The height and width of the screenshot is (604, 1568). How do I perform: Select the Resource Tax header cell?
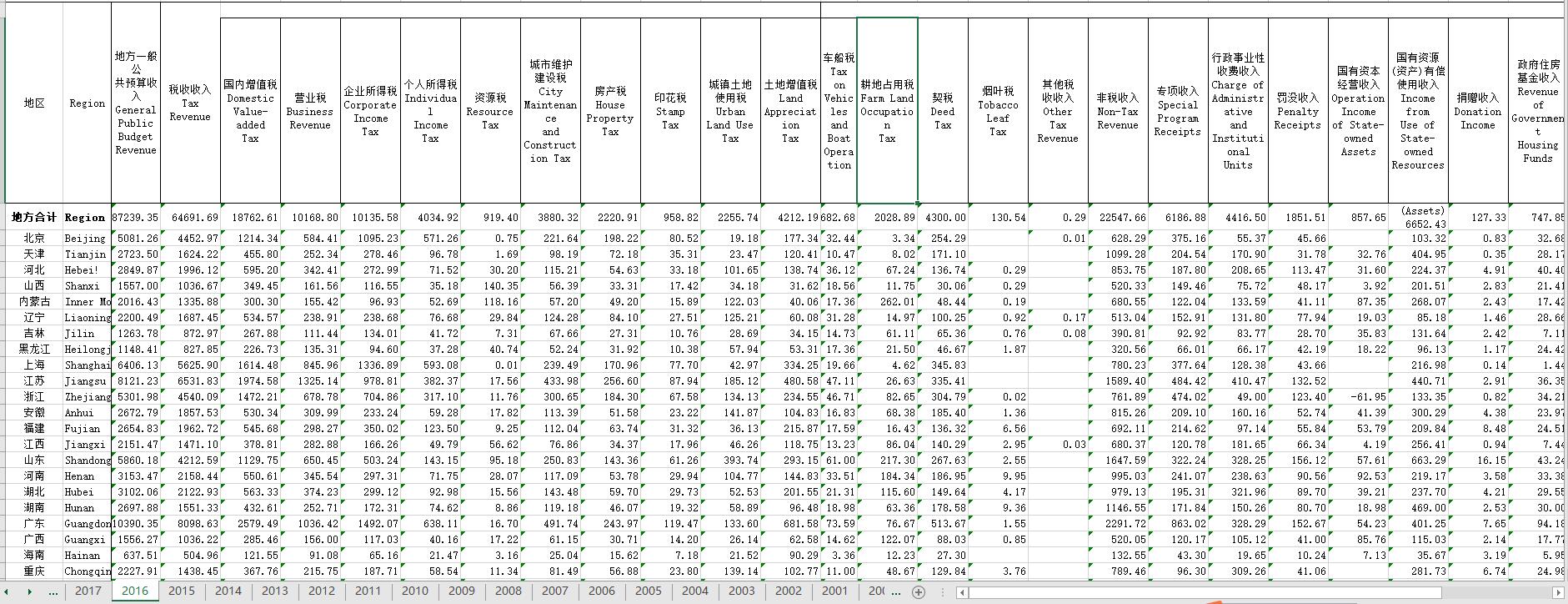490,111
